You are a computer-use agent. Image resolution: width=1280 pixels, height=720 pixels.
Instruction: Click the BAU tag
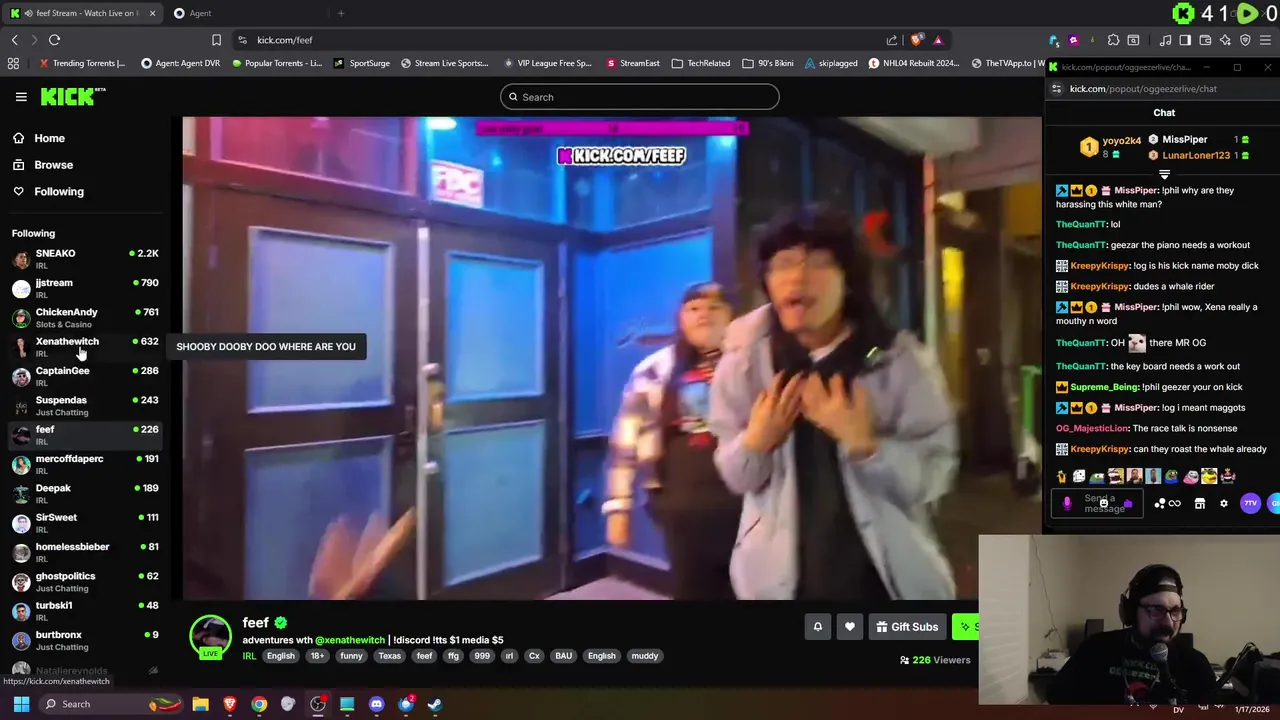(x=564, y=656)
